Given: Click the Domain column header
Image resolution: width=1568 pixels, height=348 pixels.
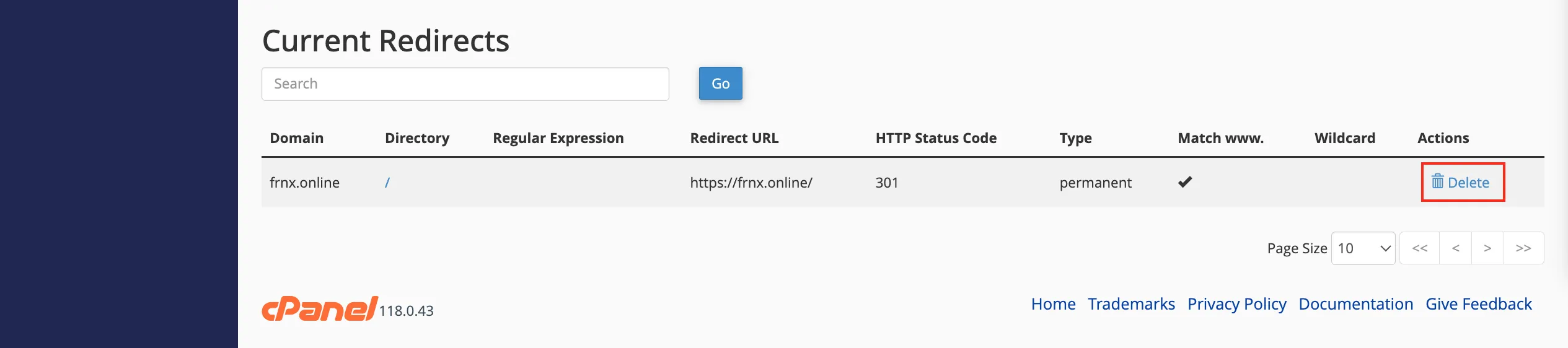Looking at the screenshot, I should [296, 138].
